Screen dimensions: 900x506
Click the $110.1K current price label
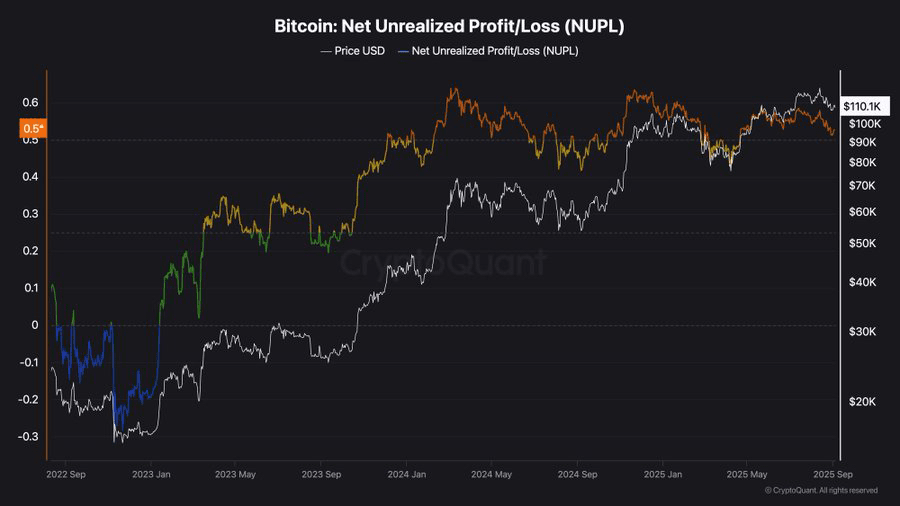pos(864,106)
